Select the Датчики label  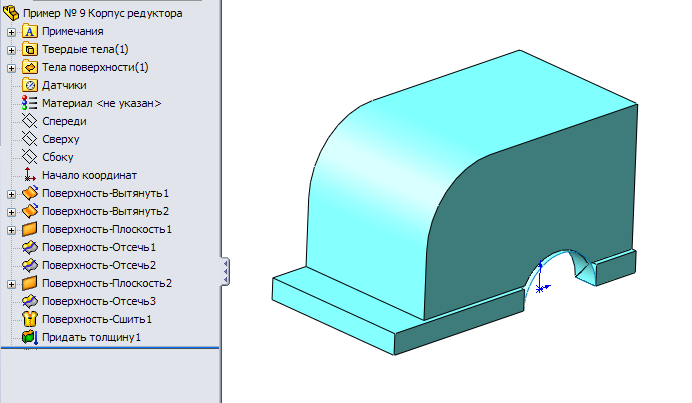click(x=64, y=85)
